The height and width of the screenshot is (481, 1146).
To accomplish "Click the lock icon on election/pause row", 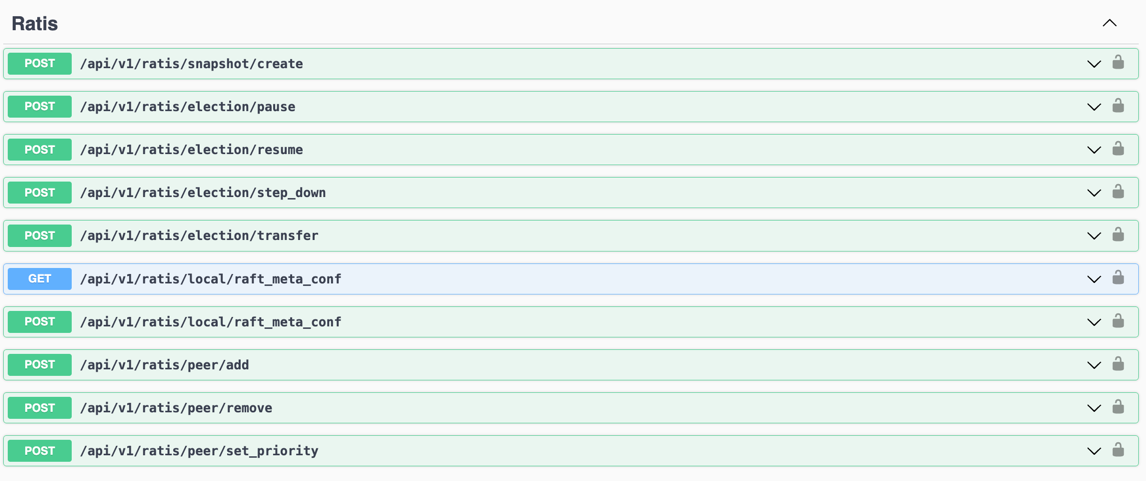I will click(x=1118, y=106).
